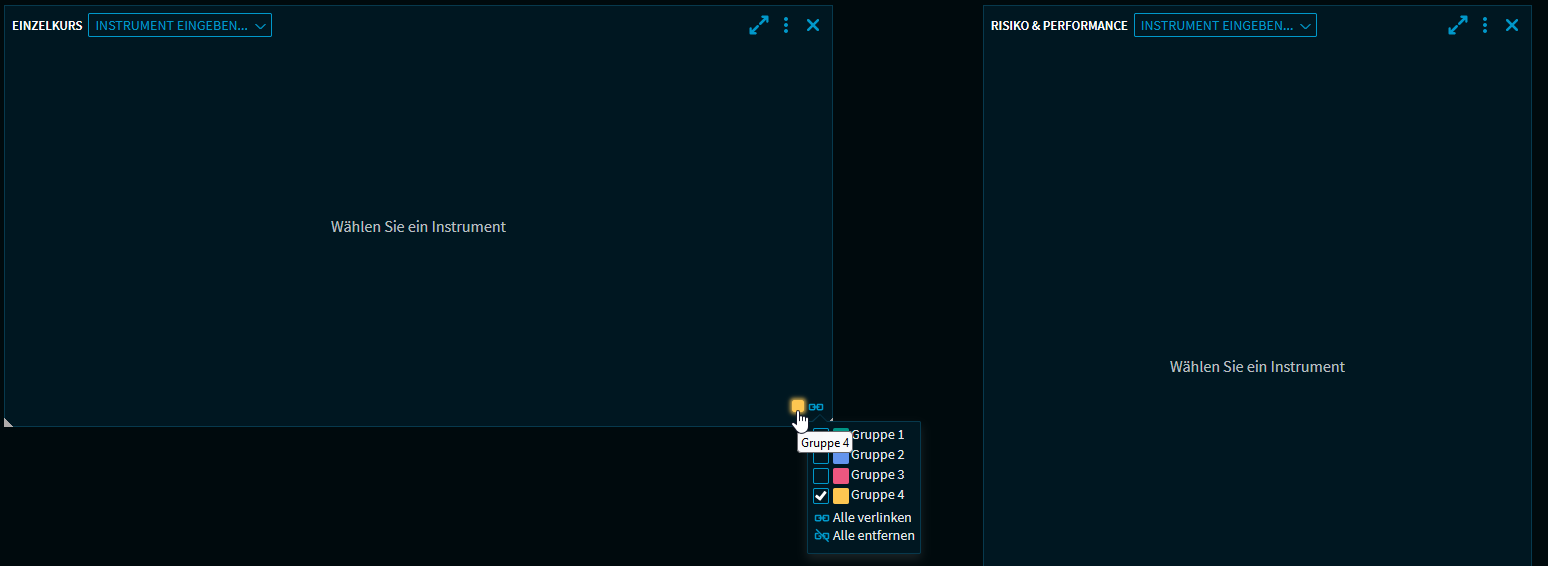Expand the Einzelkurs widget to fullscreen
The height and width of the screenshot is (566, 1548).
click(x=759, y=25)
